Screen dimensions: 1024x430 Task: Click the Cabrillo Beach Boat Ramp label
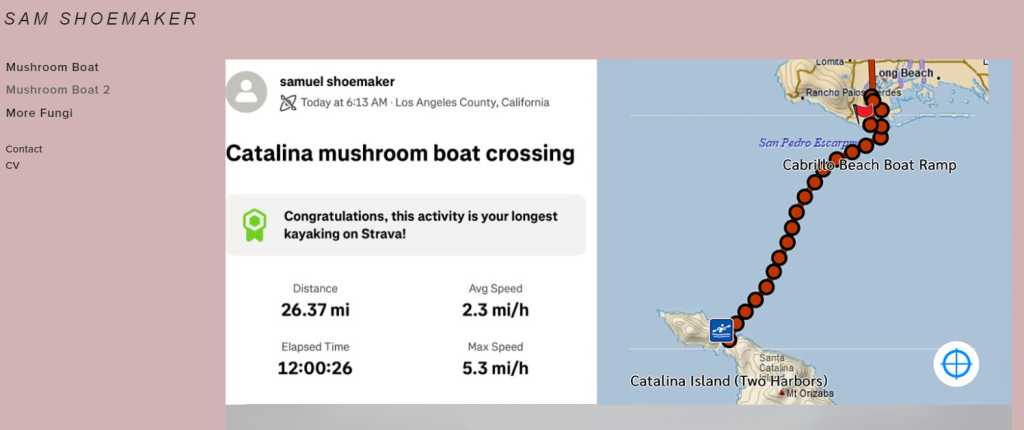[x=869, y=165]
